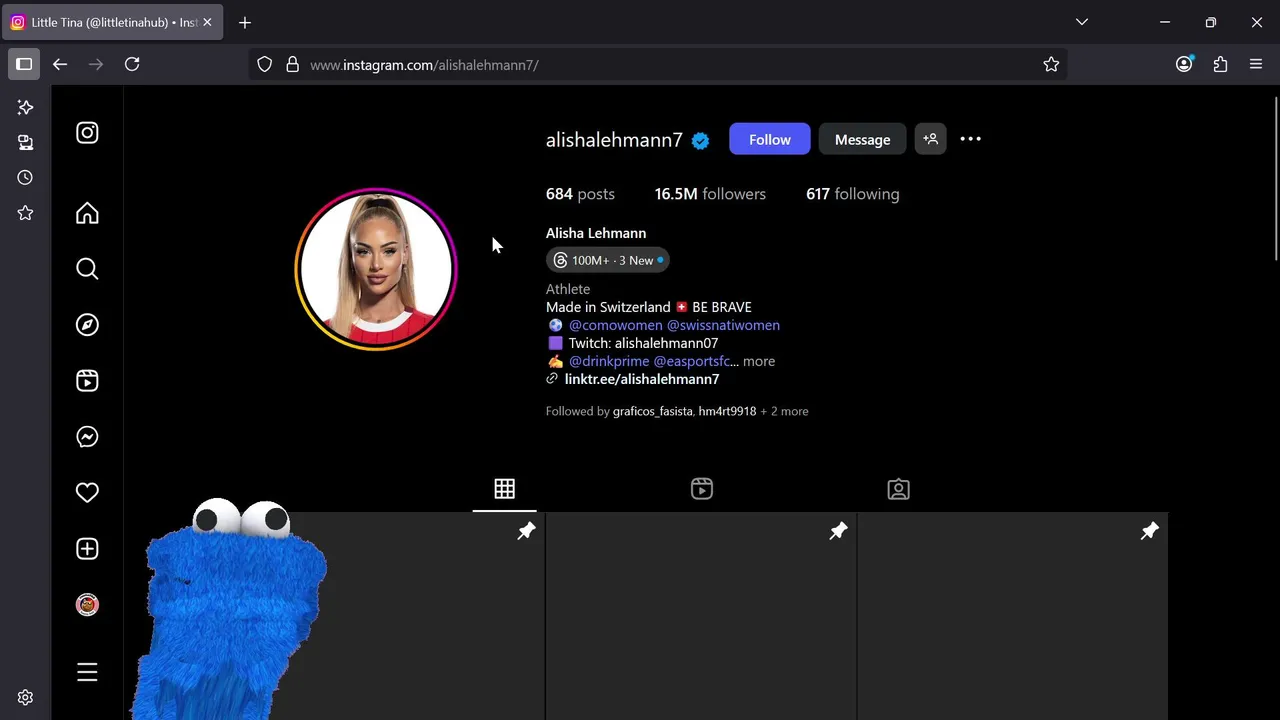The height and width of the screenshot is (720, 1280).
Task: Switch to the Reels tab
Action: click(702, 489)
